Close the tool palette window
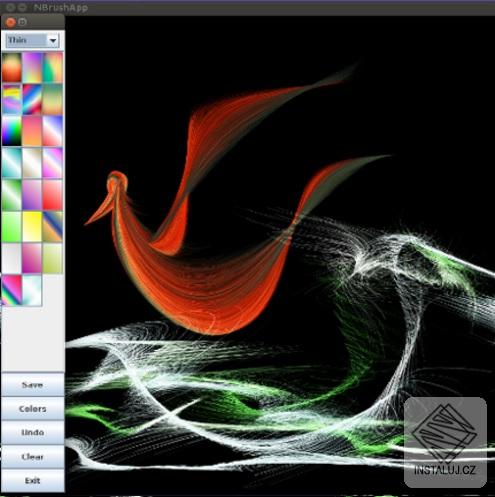The image size is (495, 497). (x=11, y=22)
